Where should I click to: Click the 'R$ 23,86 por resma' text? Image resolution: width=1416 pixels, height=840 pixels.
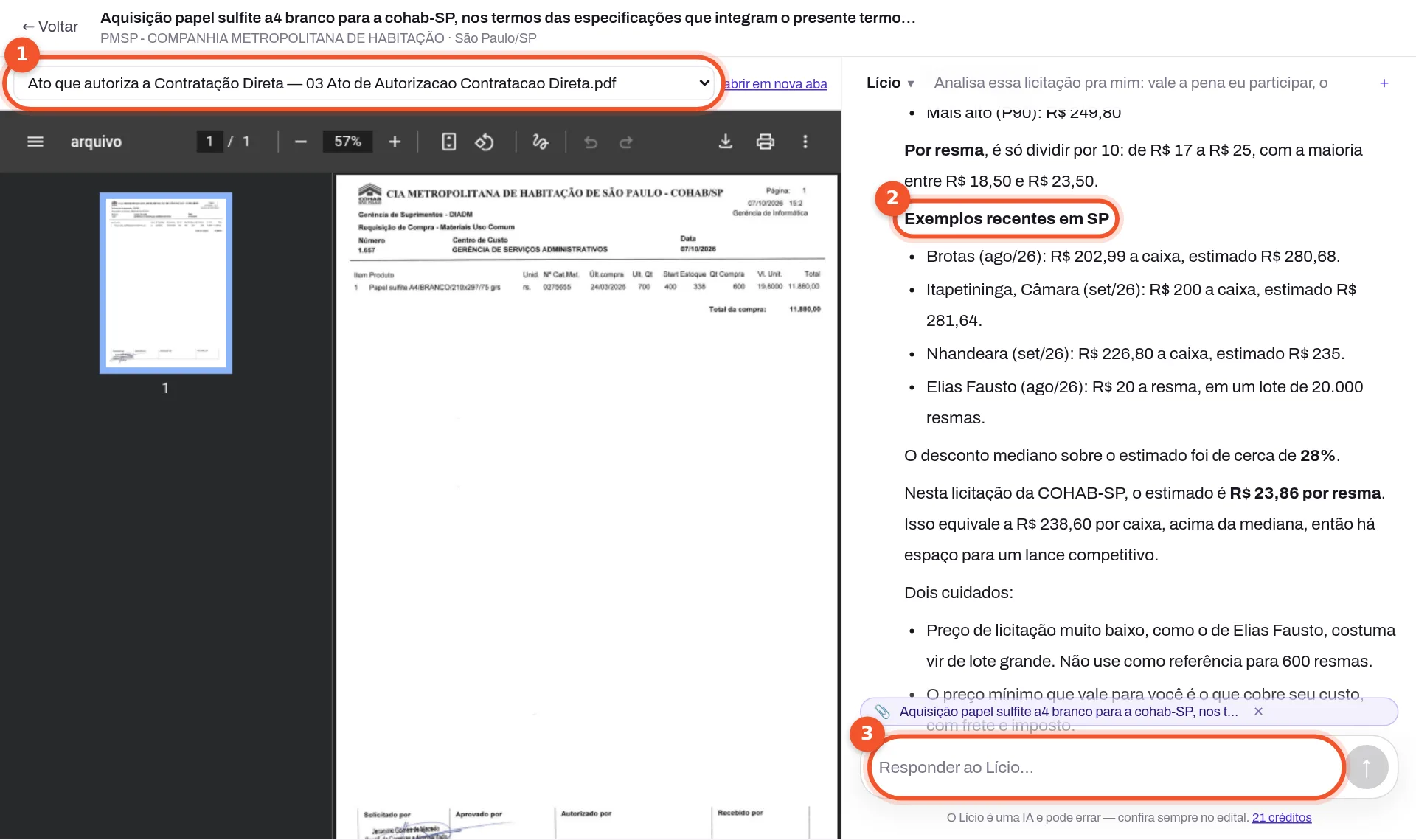tap(1305, 493)
